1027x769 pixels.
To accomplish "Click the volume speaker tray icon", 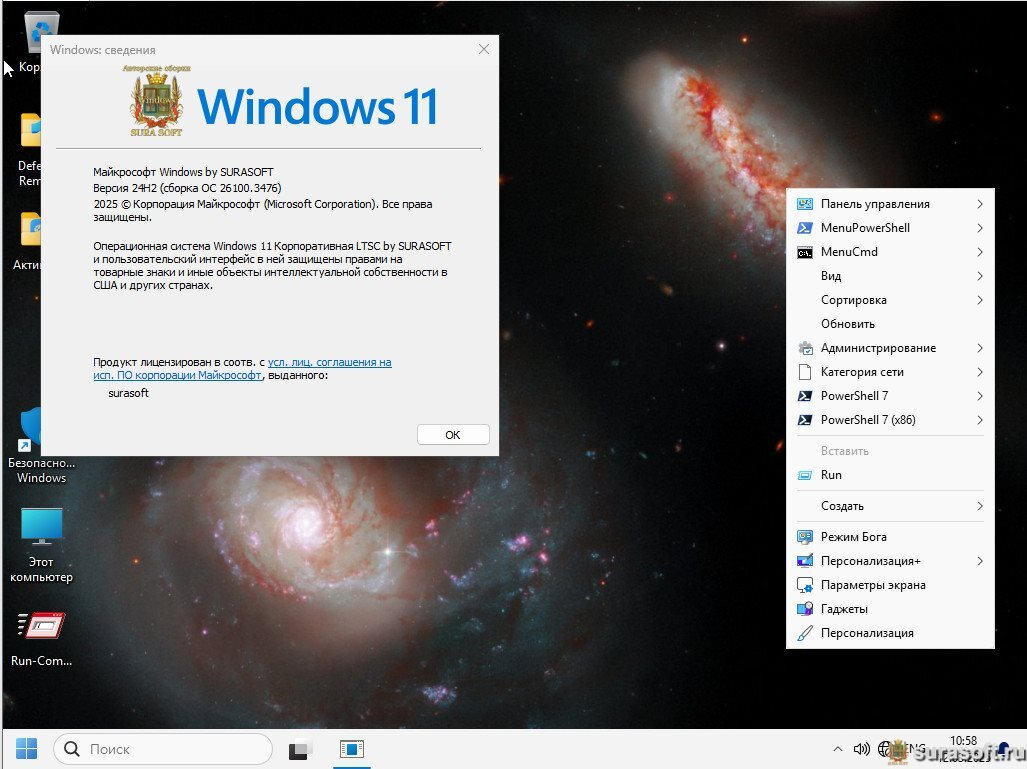I will [861, 749].
